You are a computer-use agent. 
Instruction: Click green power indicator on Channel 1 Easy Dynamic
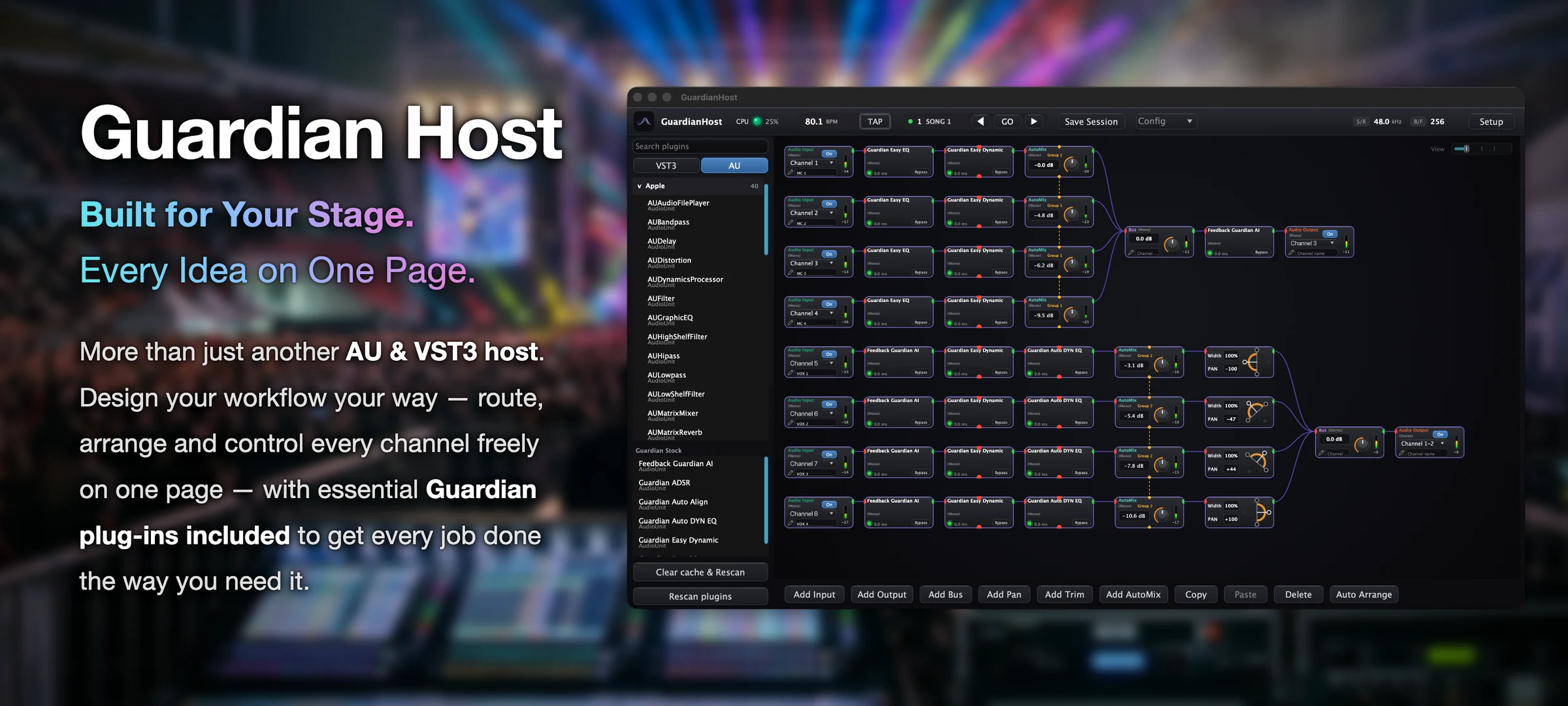(x=949, y=173)
